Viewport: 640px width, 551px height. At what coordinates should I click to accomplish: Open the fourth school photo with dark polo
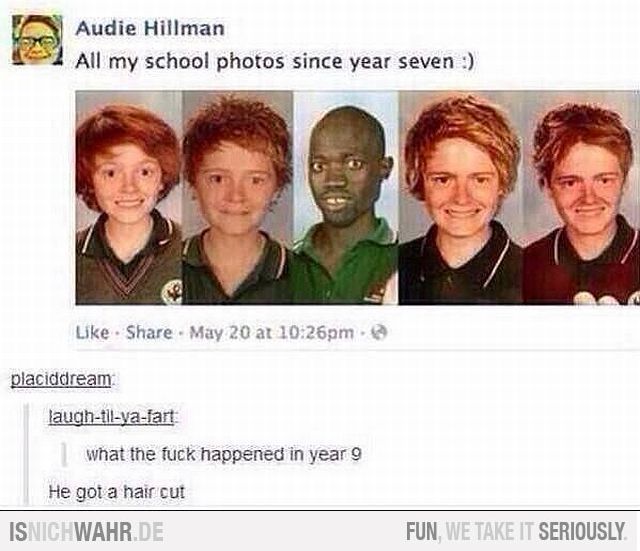[x=460, y=198]
